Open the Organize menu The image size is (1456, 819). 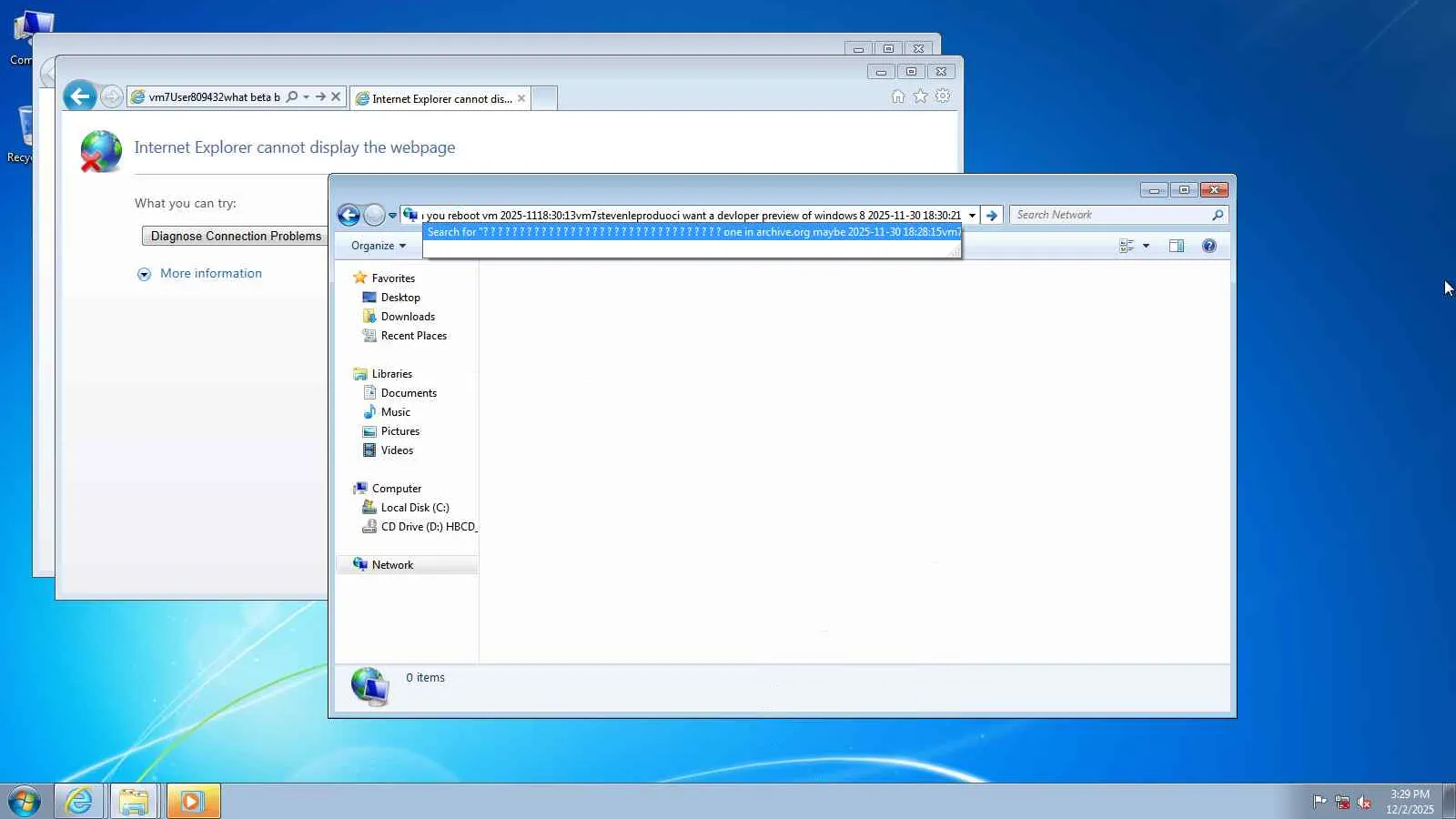(x=379, y=246)
